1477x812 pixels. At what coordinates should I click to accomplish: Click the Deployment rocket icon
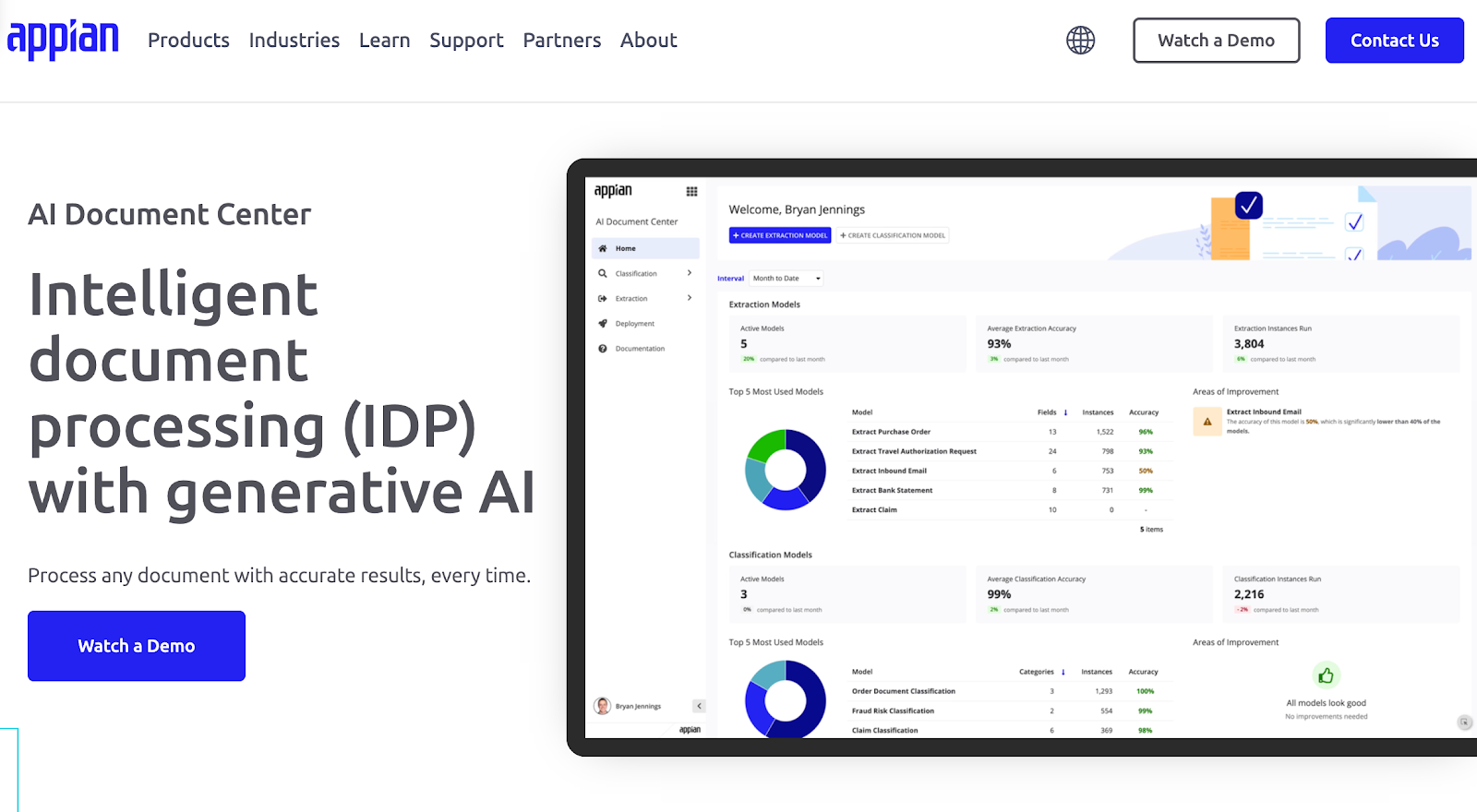[x=603, y=323]
